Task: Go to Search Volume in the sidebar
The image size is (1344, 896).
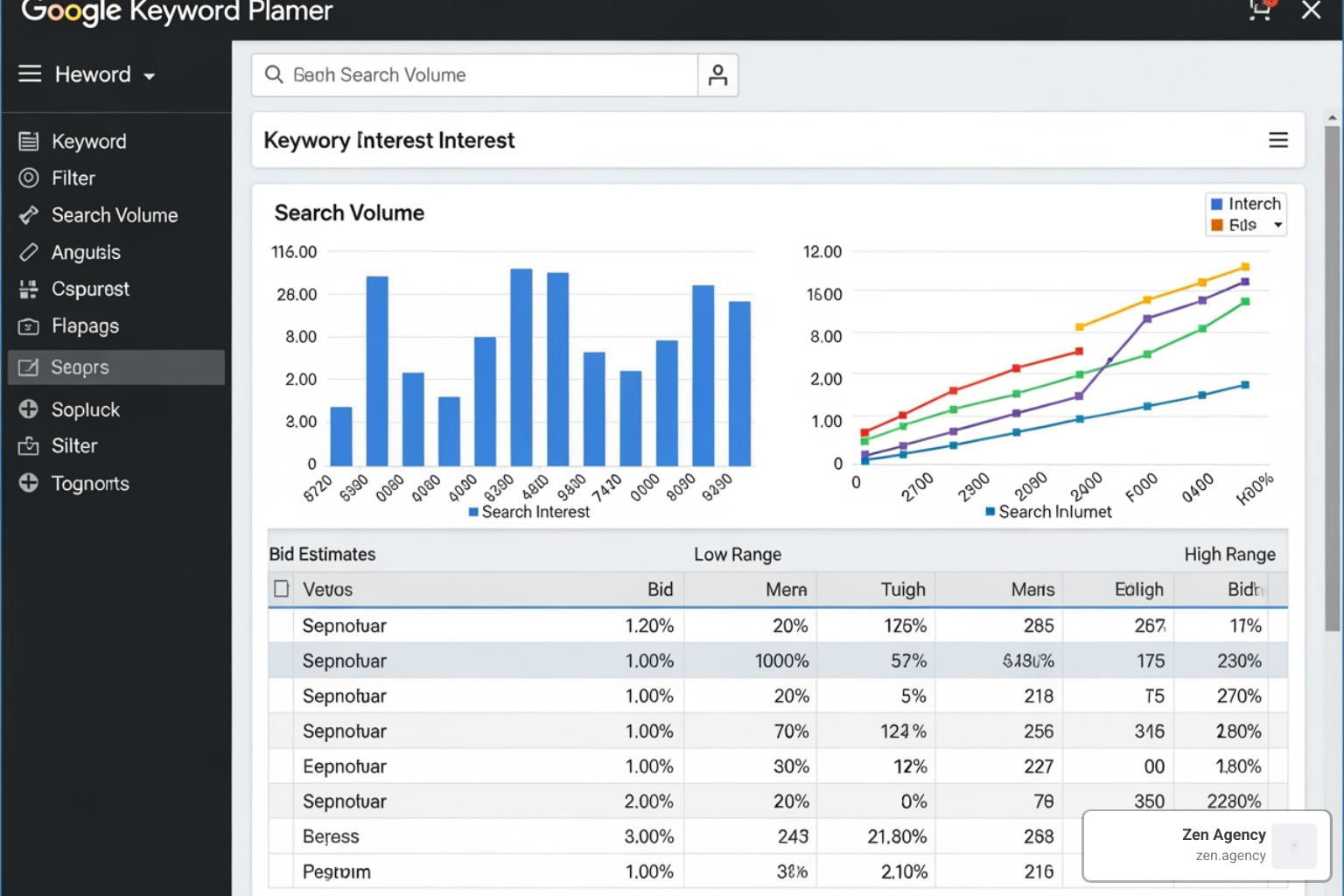Action: click(116, 215)
